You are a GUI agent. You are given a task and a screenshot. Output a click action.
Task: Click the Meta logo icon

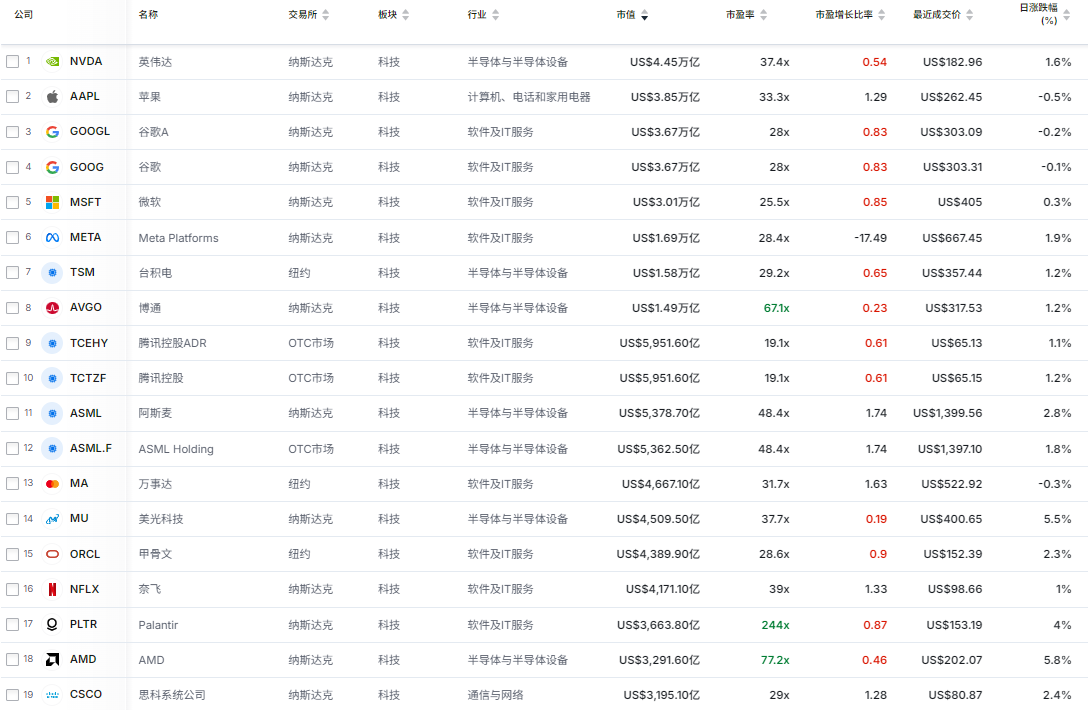coord(52,238)
